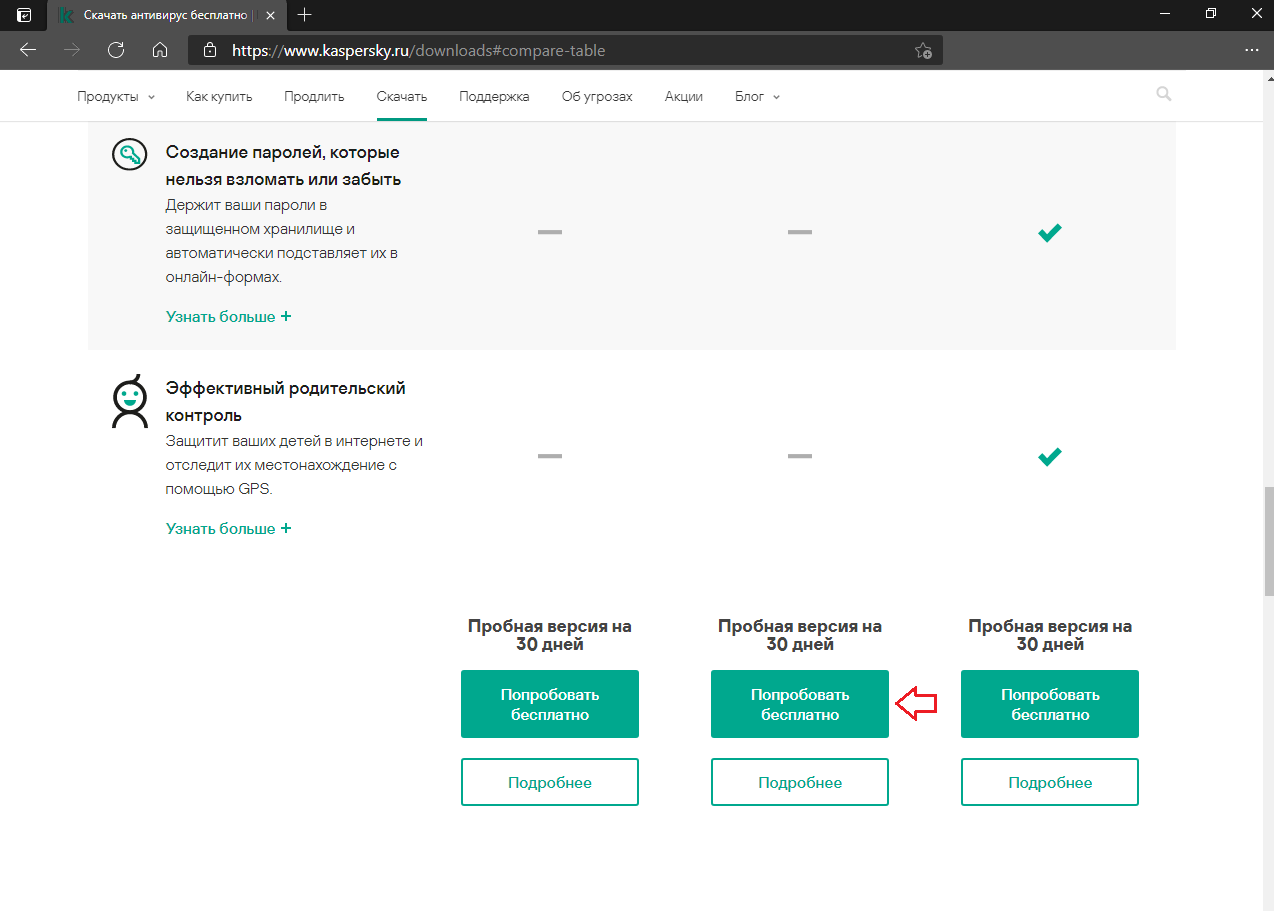Close the Kaspersky browser tab
The width and height of the screenshot is (1274, 911).
272,15
